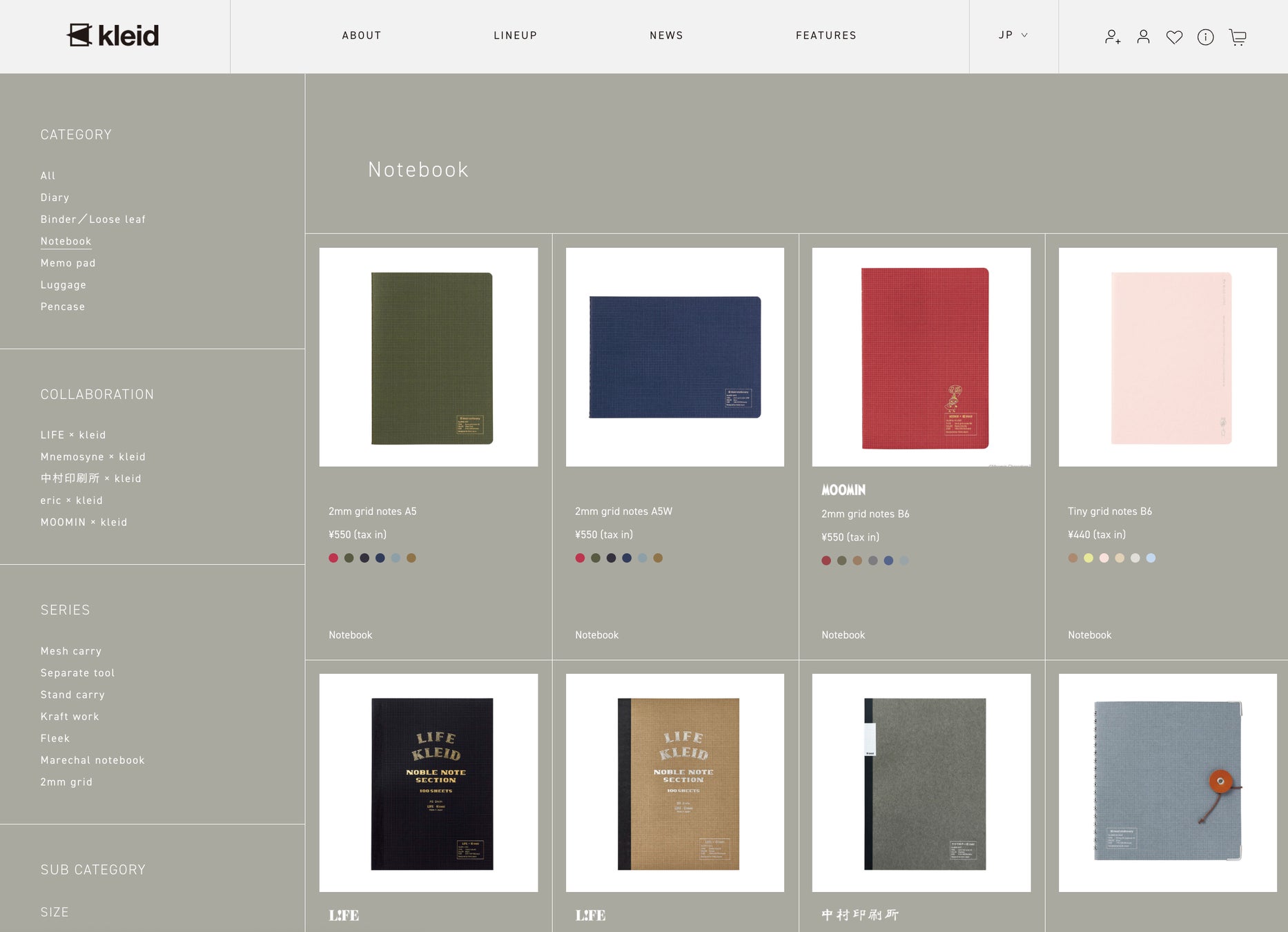Open the 2mm grid notes B6 product title

click(x=866, y=514)
